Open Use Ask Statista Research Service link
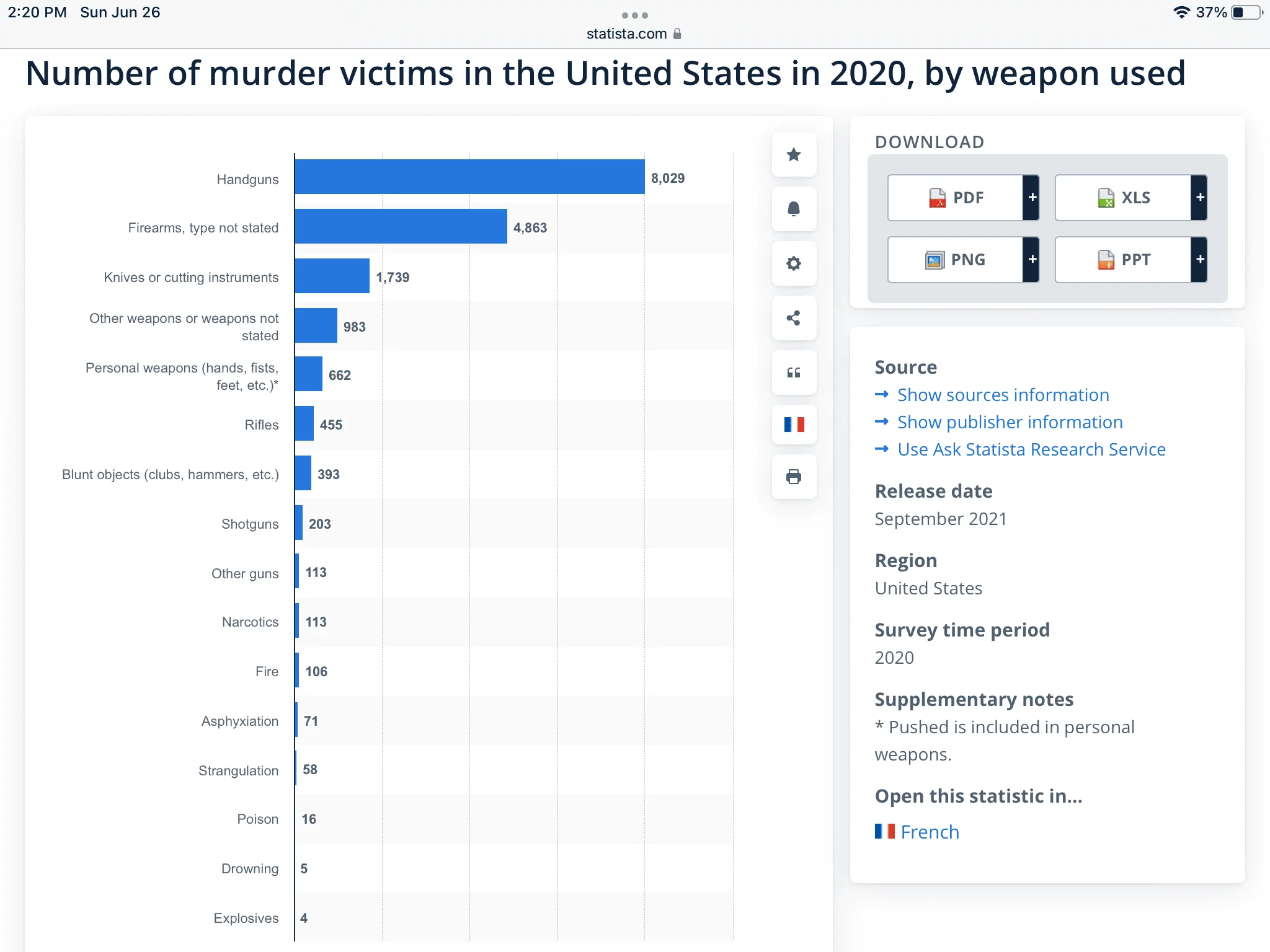Screen dimensions: 1270x952 (x=1032, y=449)
